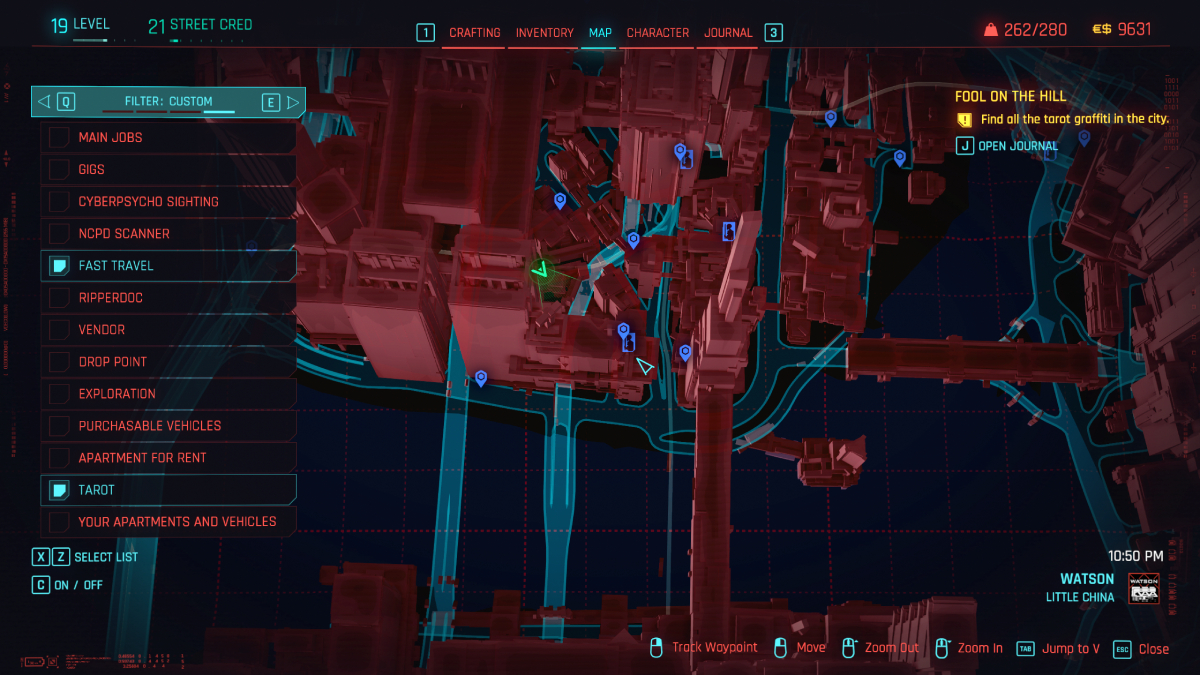This screenshot has width=1200, height=675.
Task: Click the green player position marker
Action: (542, 271)
